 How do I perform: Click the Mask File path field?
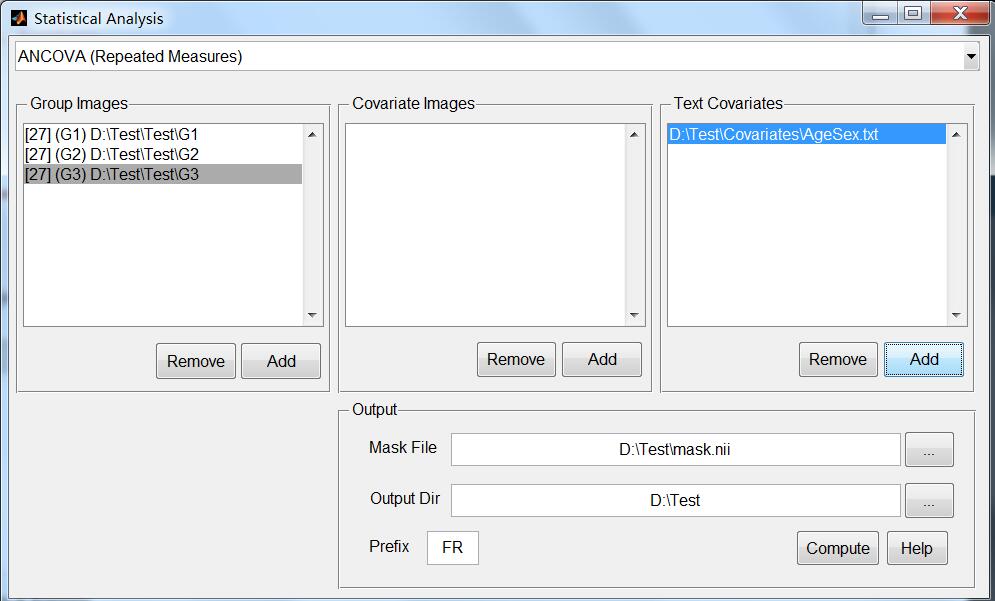click(675, 449)
